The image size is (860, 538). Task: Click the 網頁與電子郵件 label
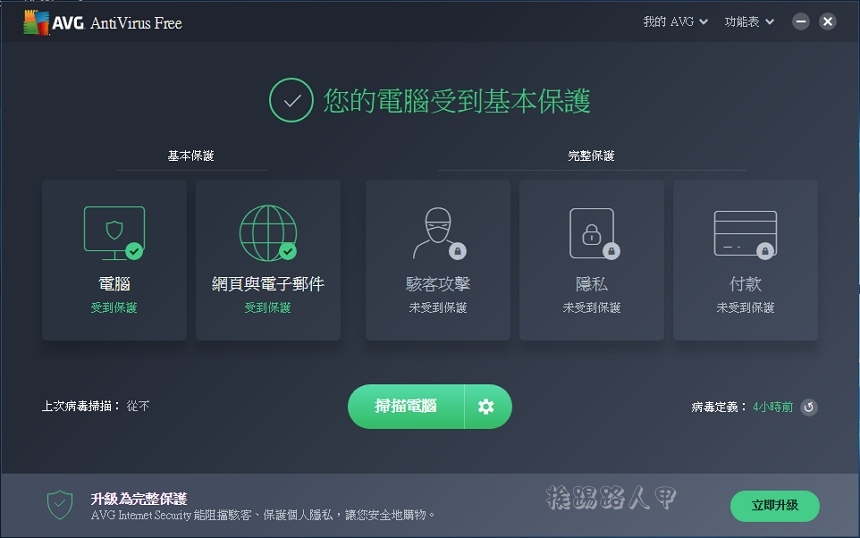(268, 284)
